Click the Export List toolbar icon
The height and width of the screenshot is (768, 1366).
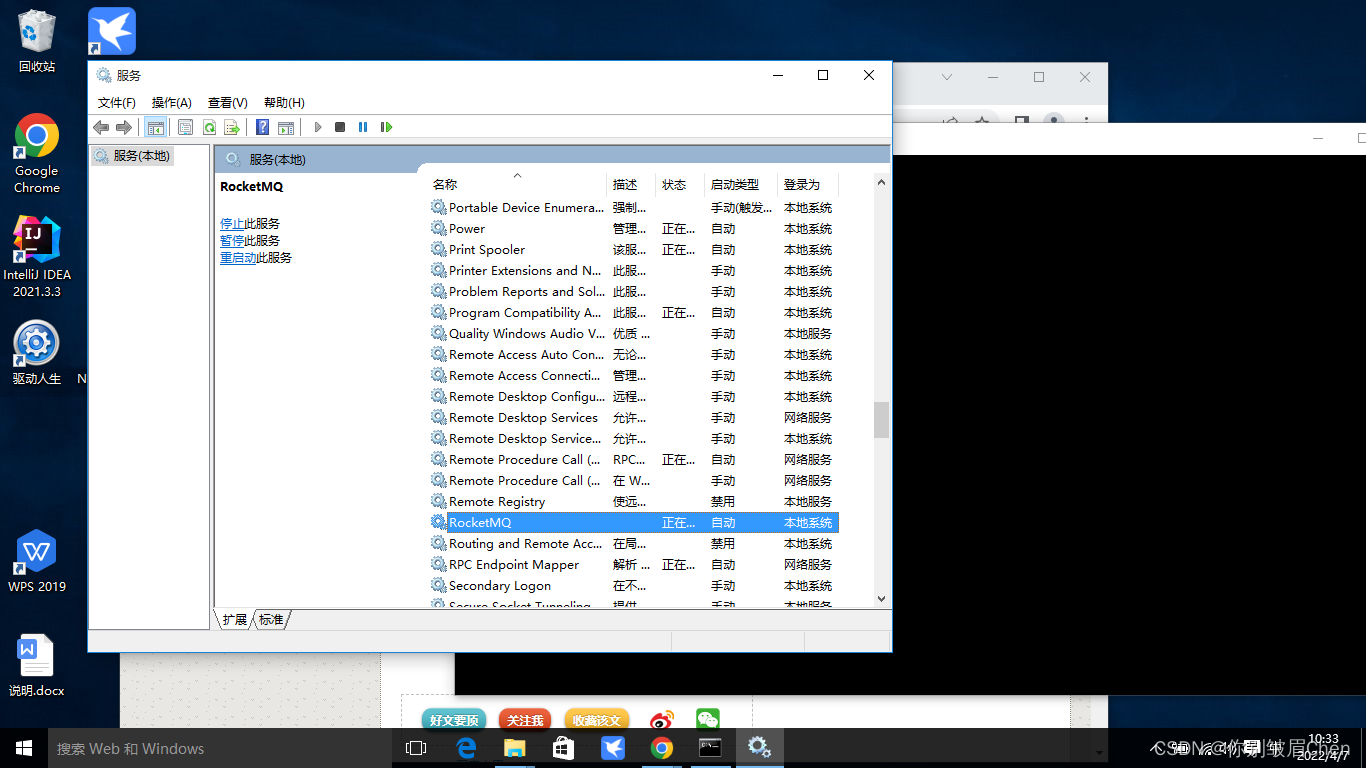(232, 127)
